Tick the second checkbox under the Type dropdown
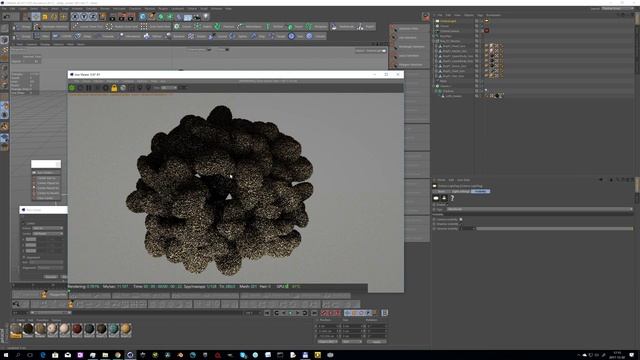Image resolution: width=640 pixels, height=360 pixels. pyautogui.click(x=461, y=224)
